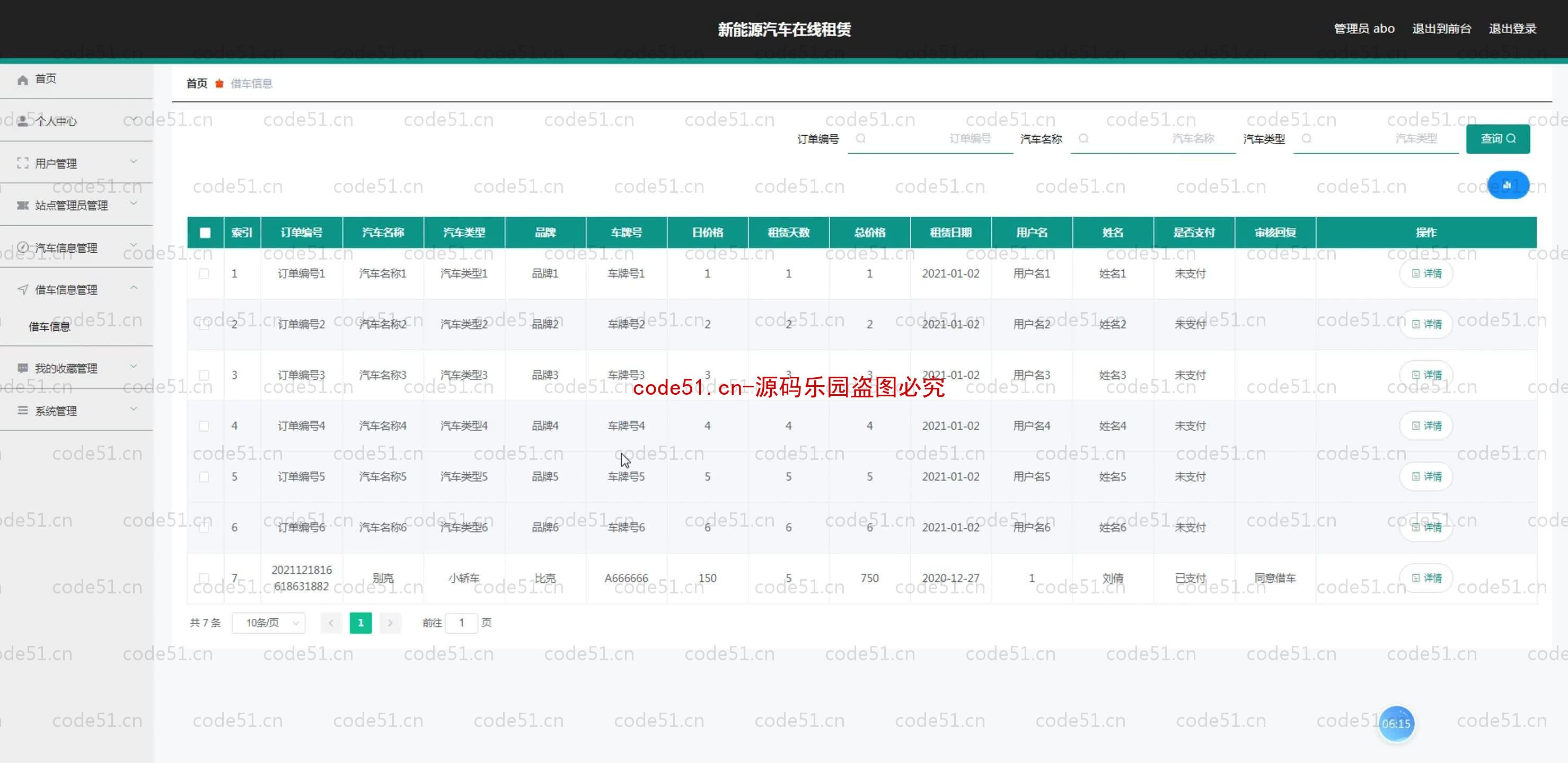Click the 总价格 column header
The width and height of the screenshot is (1568, 763).
869,233
